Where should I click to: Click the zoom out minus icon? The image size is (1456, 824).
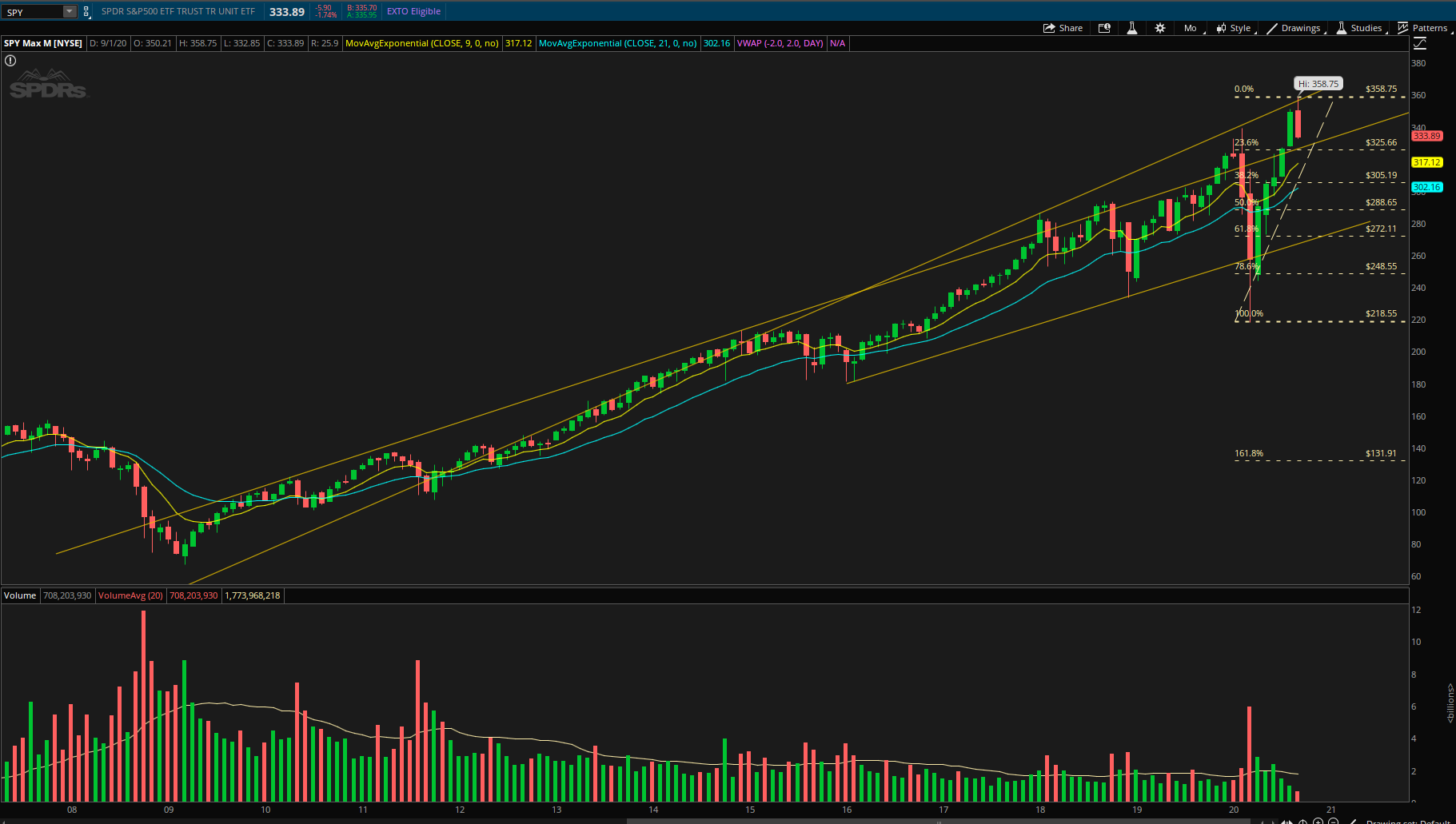tap(1333, 821)
